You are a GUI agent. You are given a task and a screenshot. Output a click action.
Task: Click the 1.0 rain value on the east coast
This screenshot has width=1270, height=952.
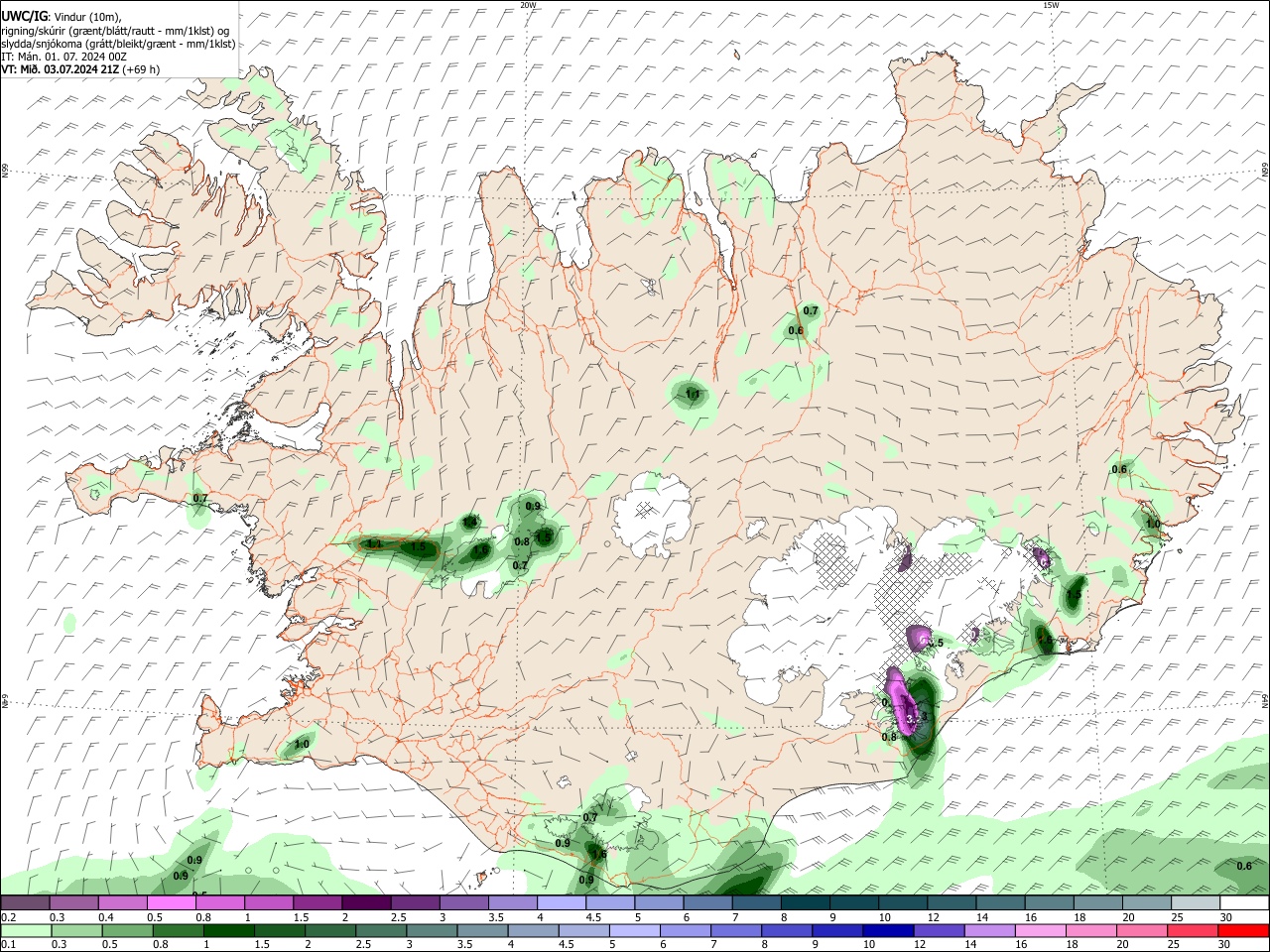(x=1153, y=524)
